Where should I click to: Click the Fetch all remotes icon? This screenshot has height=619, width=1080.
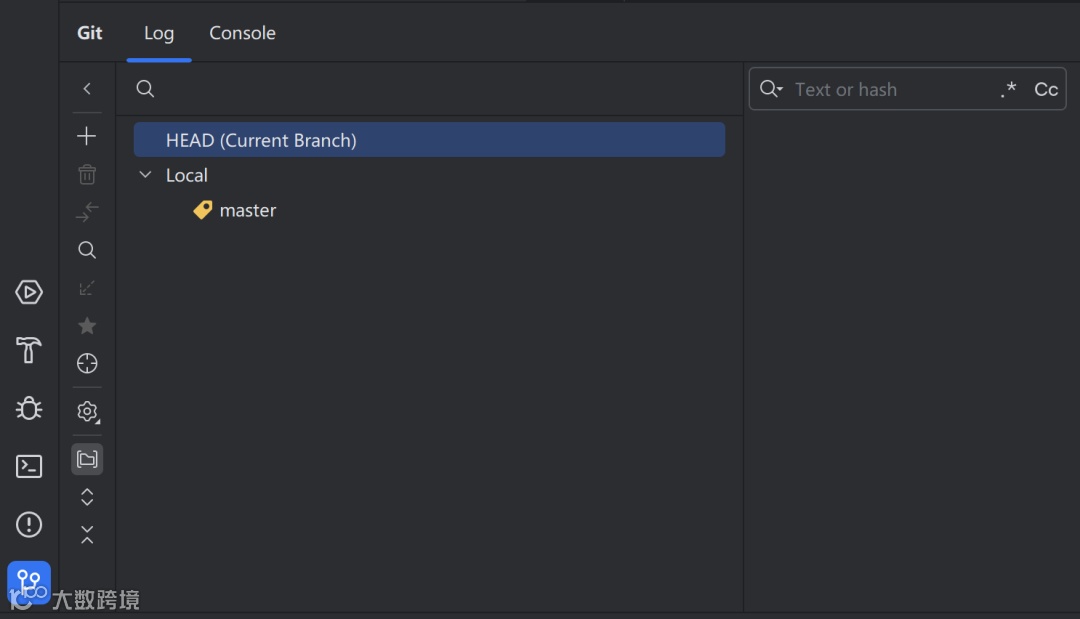[87, 288]
